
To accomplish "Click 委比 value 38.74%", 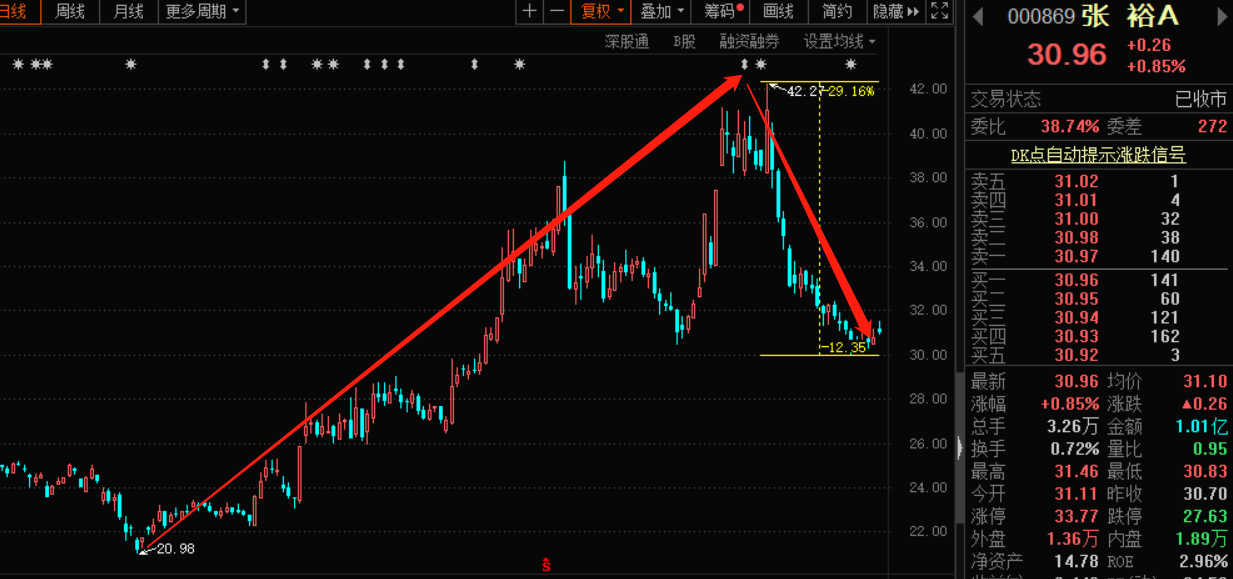I will pos(1070,127).
